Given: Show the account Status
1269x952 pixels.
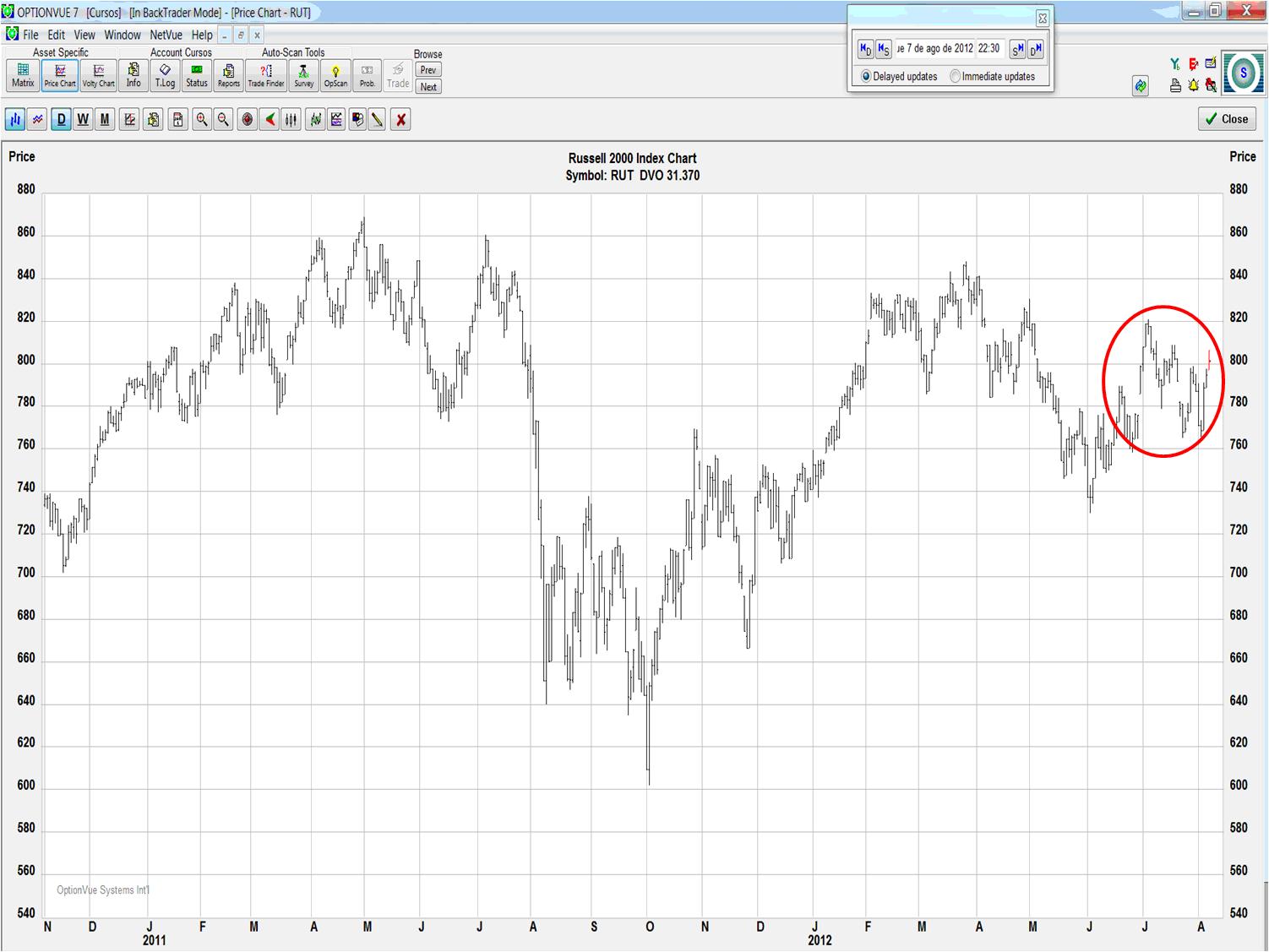Looking at the screenshot, I should coord(197,75).
